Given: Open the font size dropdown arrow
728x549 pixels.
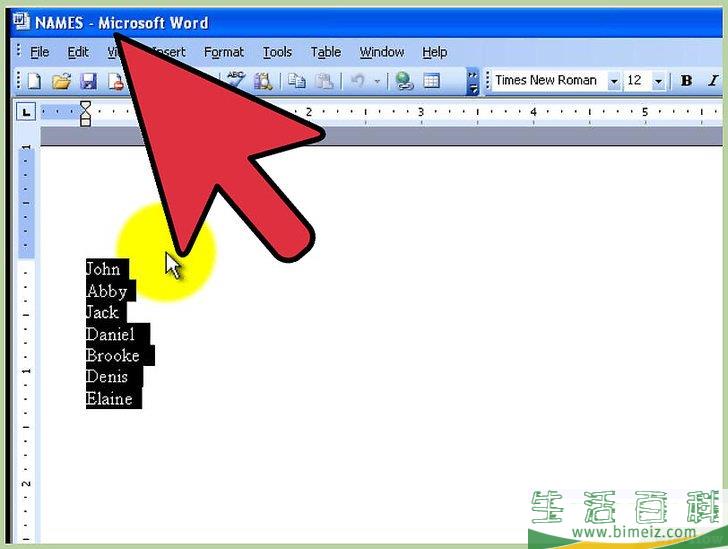Looking at the screenshot, I should (658, 82).
